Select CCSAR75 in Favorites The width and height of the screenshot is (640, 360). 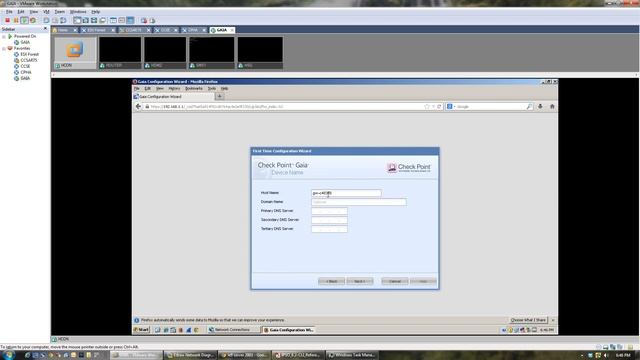pos(29,60)
